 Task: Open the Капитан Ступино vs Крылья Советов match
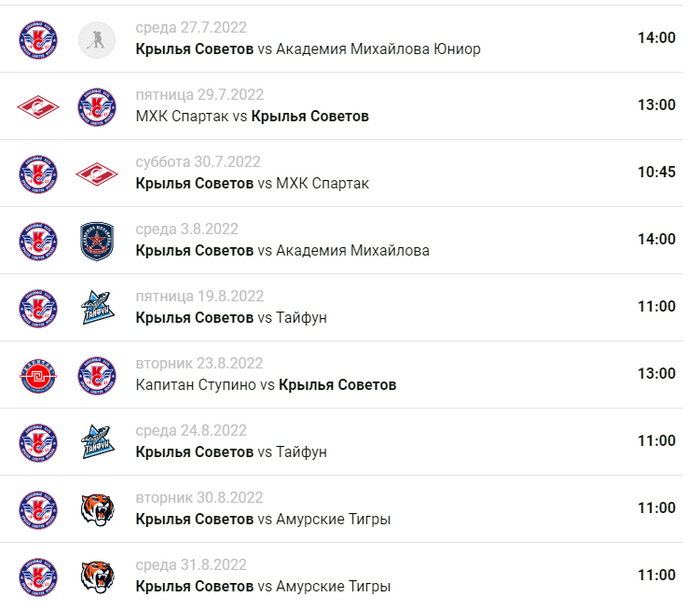click(266, 384)
